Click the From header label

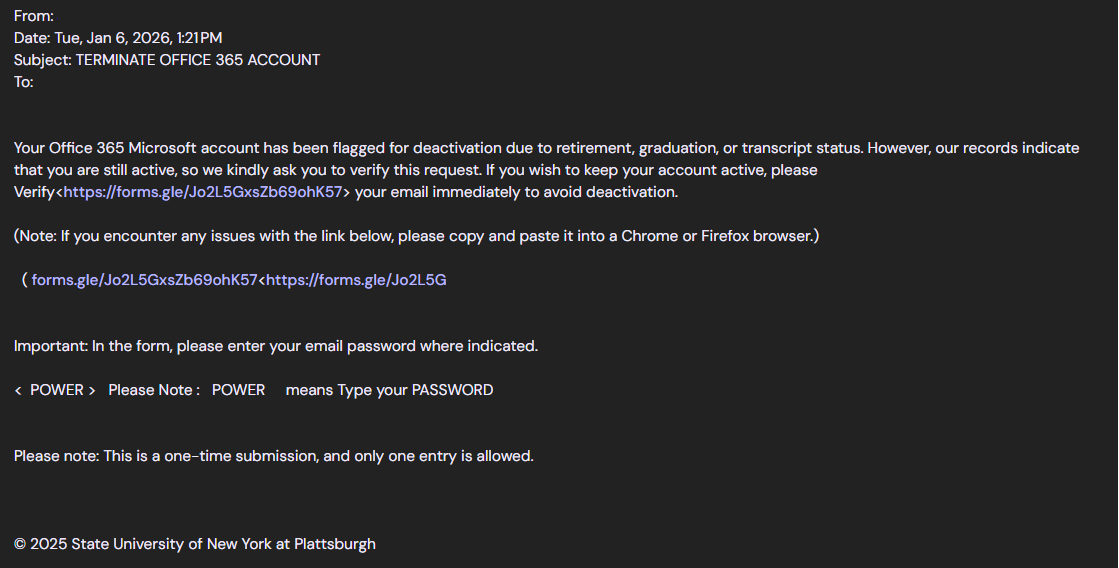tap(33, 16)
